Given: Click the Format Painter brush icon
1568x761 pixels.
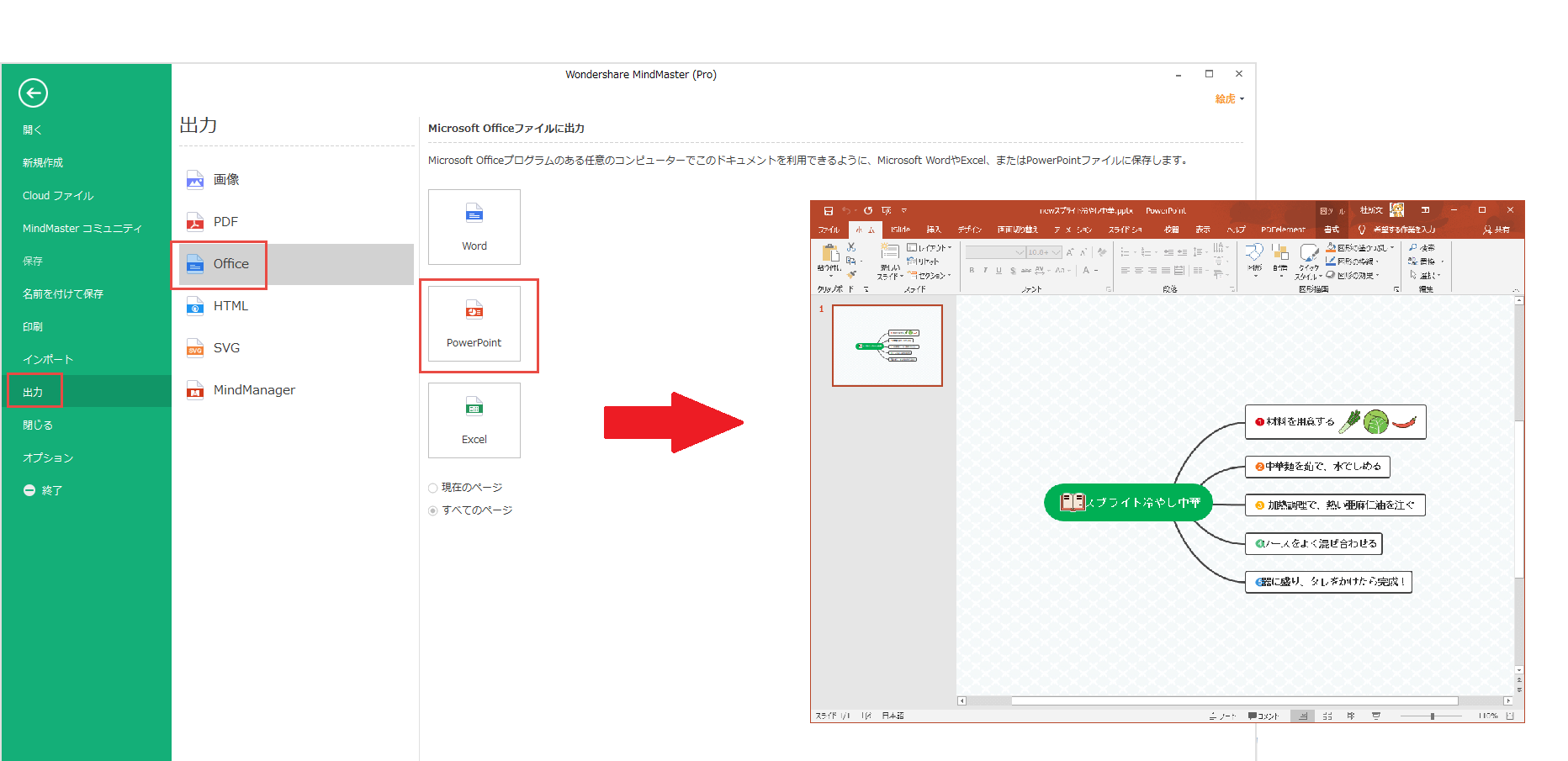Looking at the screenshot, I should pyautogui.click(x=851, y=275).
